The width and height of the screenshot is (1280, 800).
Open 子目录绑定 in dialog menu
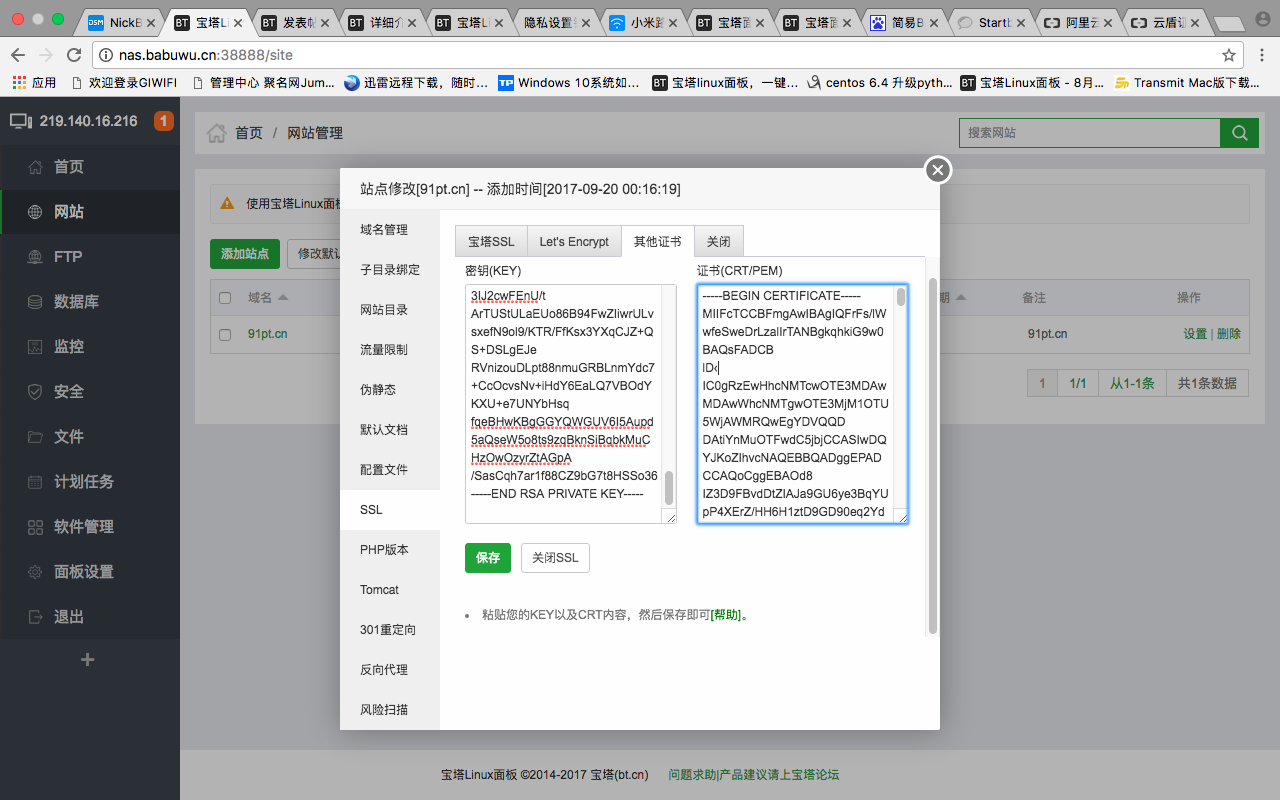pyautogui.click(x=390, y=270)
